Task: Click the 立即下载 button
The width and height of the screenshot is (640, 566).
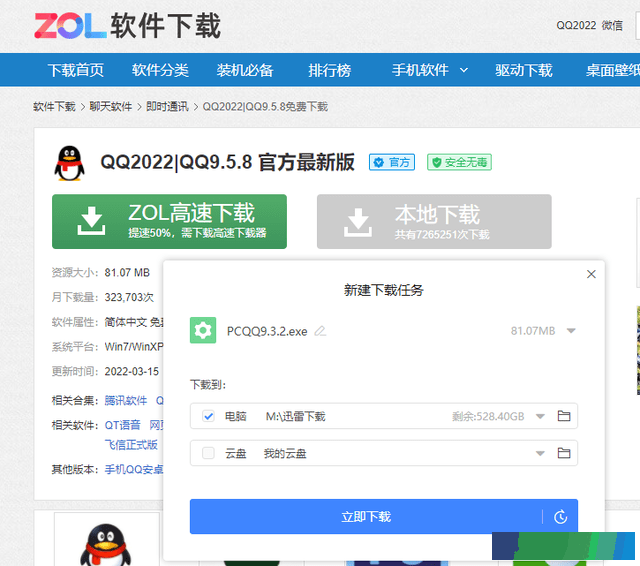Action: [366, 517]
